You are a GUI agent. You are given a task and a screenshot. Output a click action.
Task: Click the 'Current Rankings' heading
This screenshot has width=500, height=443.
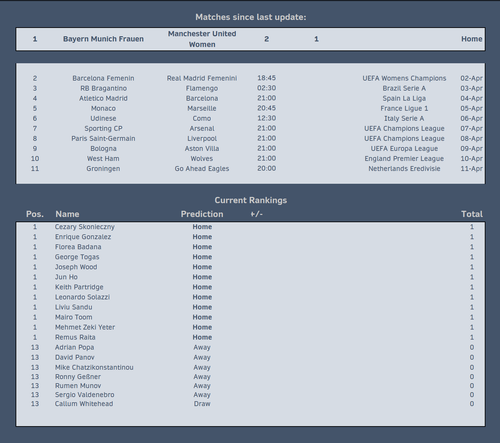tap(251, 200)
